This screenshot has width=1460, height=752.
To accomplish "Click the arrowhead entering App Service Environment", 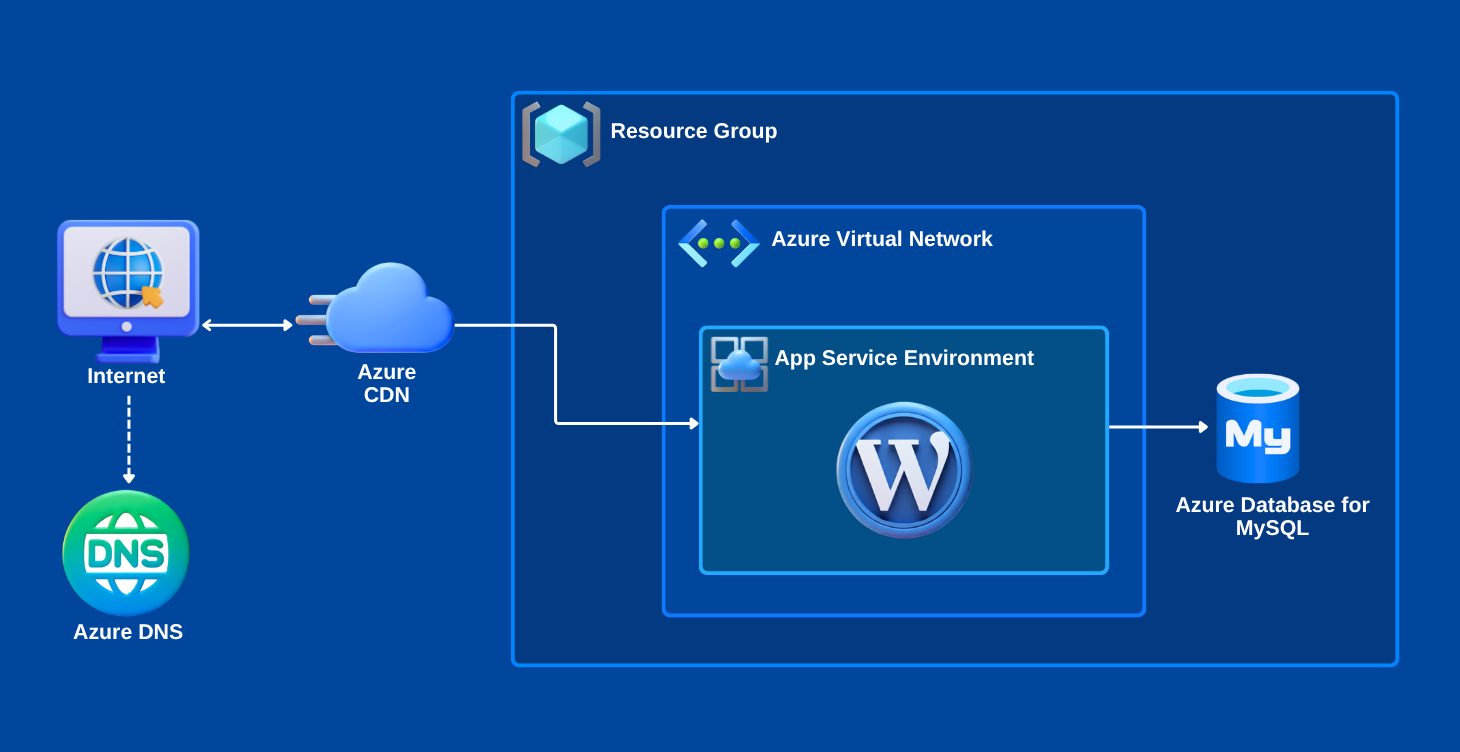I will point(693,424).
